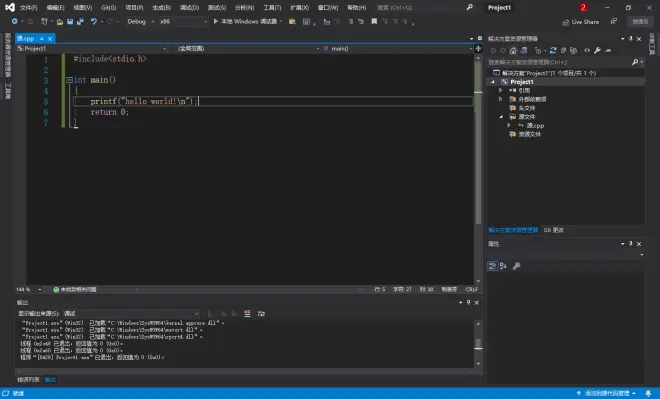This screenshot has width=660, height=399.
Task: Click the Home icon in Solution Explorer
Action: coord(513,51)
